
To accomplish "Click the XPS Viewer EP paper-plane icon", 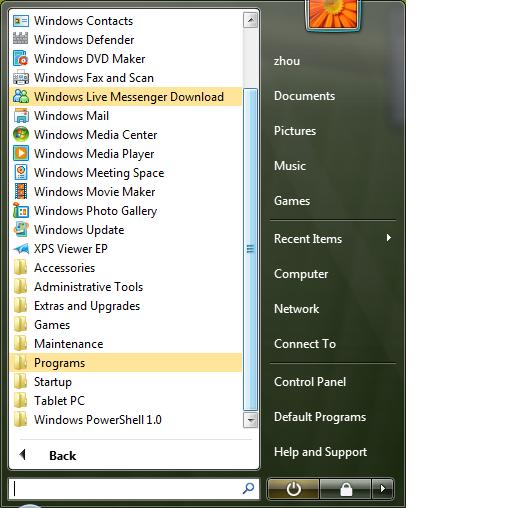I will click(x=21, y=249).
